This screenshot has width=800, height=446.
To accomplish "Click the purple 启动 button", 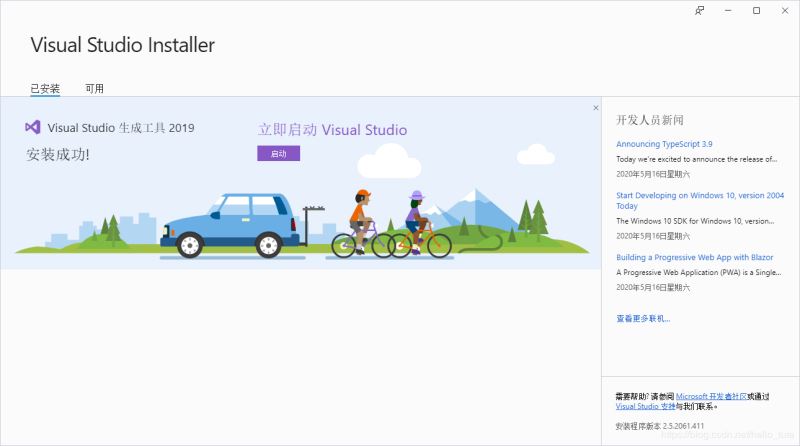I will (x=279, y=154).
